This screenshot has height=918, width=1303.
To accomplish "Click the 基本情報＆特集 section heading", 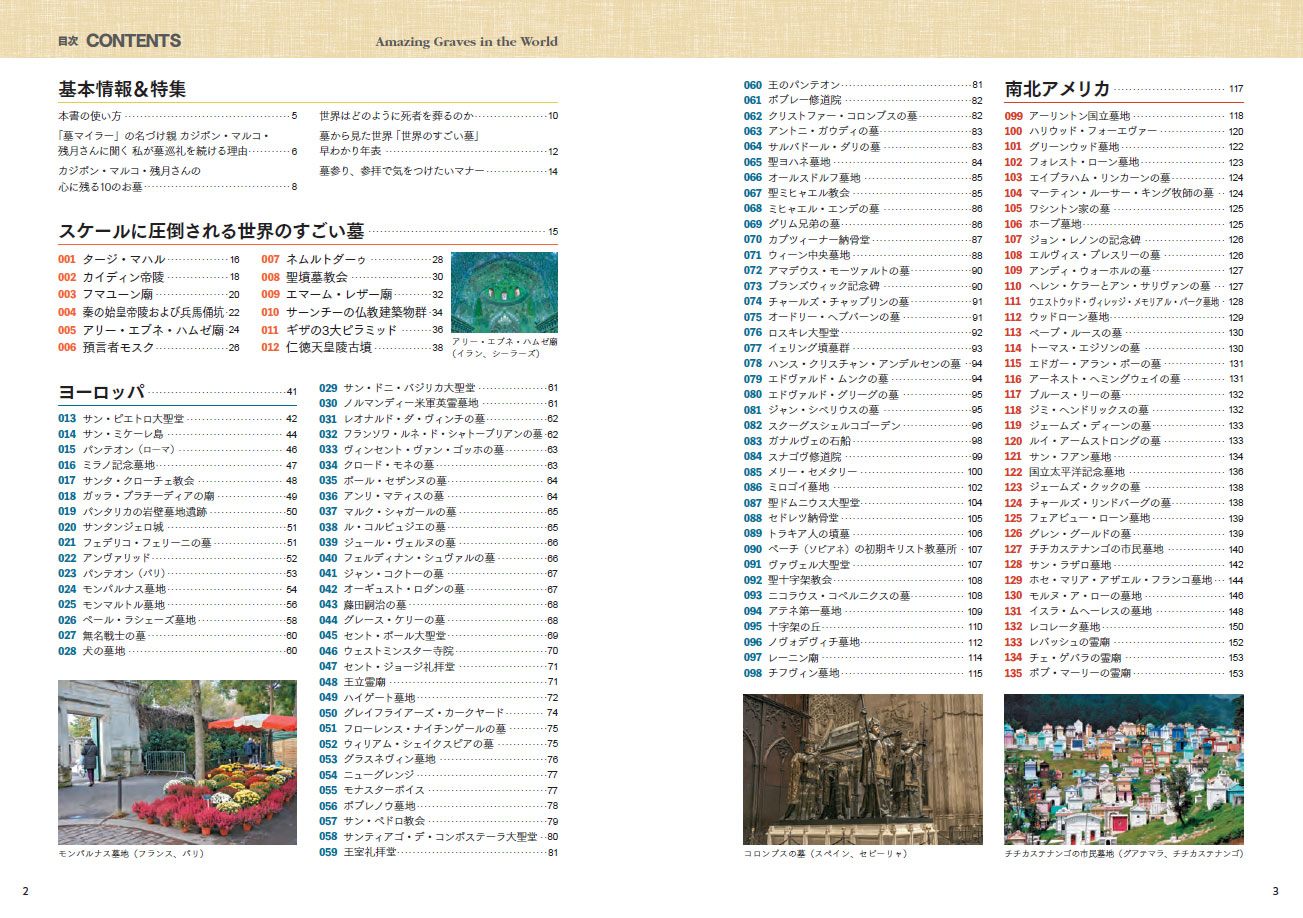I will 122,89.
